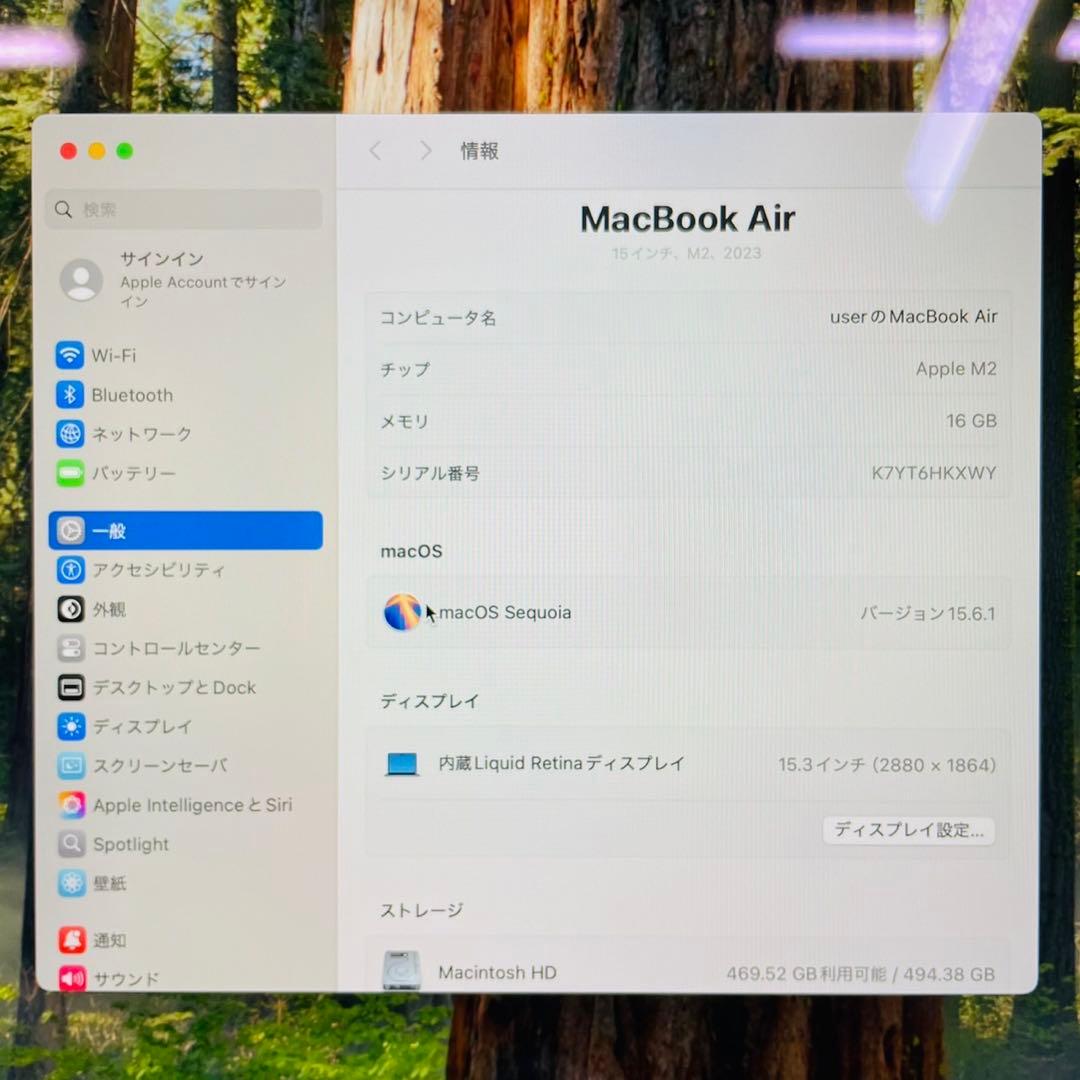This screenshot has width=1080, height=1080.
Task: Open Spotlight settings via magnifier icon
Action: coord(70,844)
